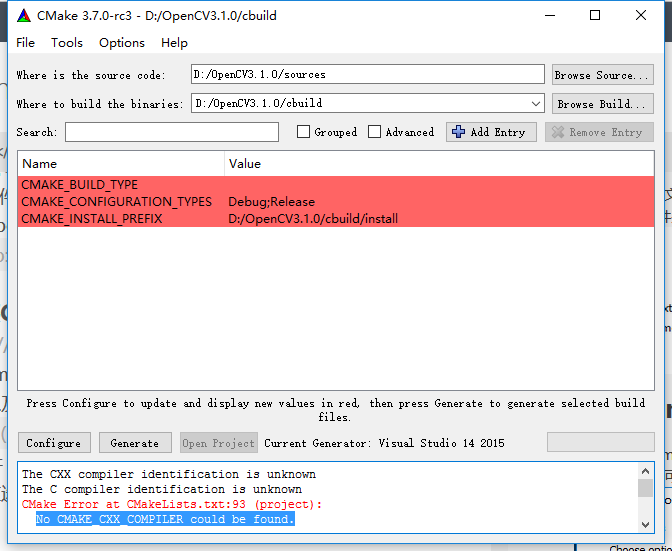672x551 pixels.
Task: Click the output log scroll up arrow
Action: pos(646,471)
